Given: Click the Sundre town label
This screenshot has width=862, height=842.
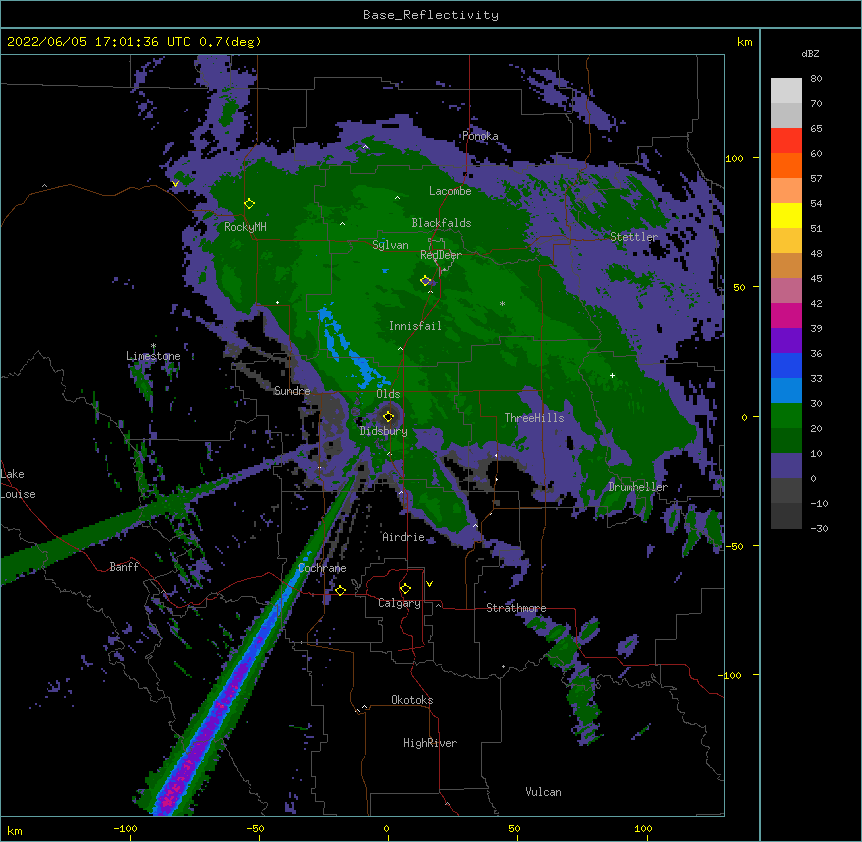Looking at the screenshot, I should point(292,391).
